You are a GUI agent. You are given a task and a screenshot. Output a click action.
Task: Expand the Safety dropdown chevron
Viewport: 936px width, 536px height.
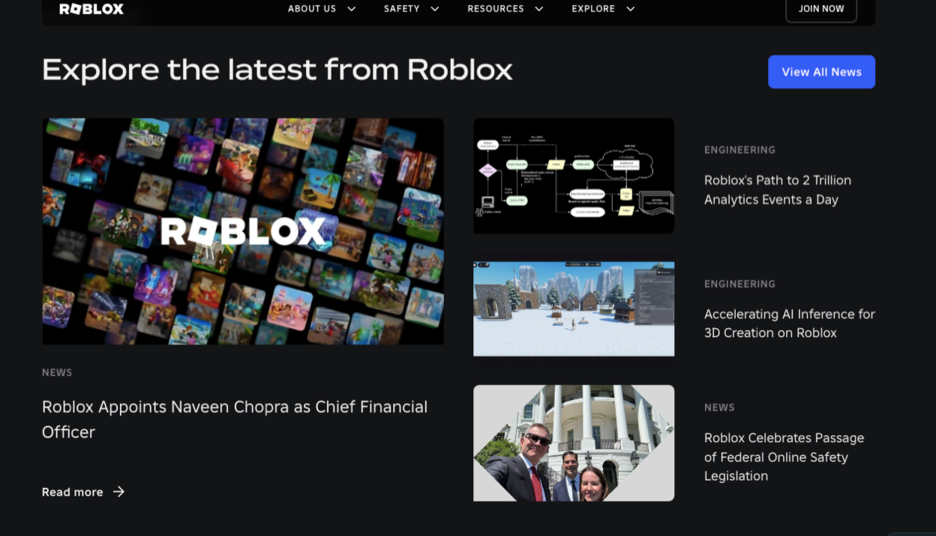point(435,9)
